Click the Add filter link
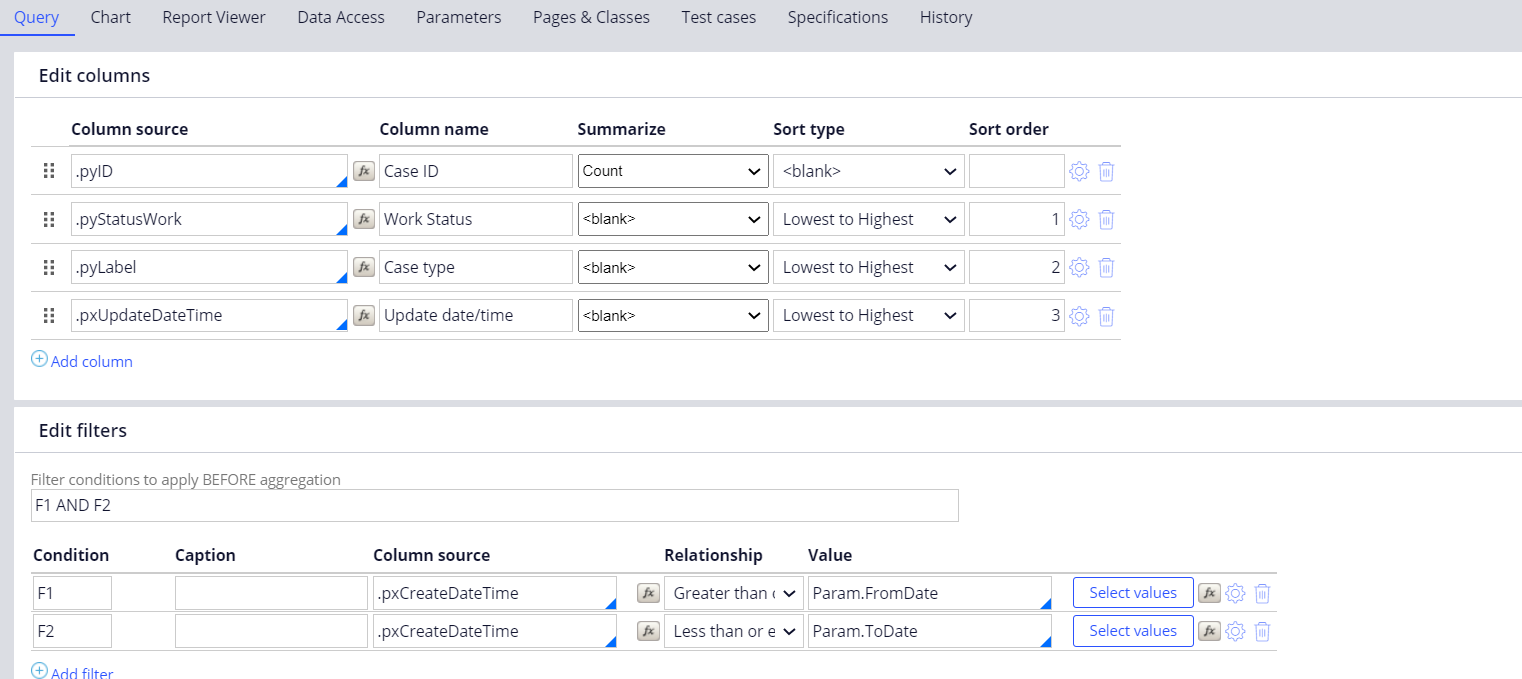The image size is (1522, 679). click(81, 673)
